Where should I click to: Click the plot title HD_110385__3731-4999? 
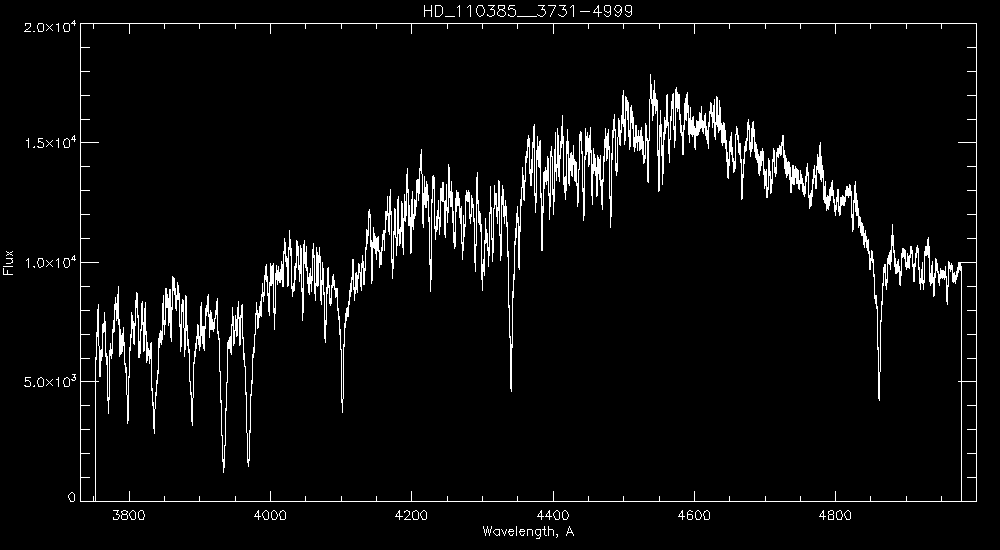click(528, 11)
